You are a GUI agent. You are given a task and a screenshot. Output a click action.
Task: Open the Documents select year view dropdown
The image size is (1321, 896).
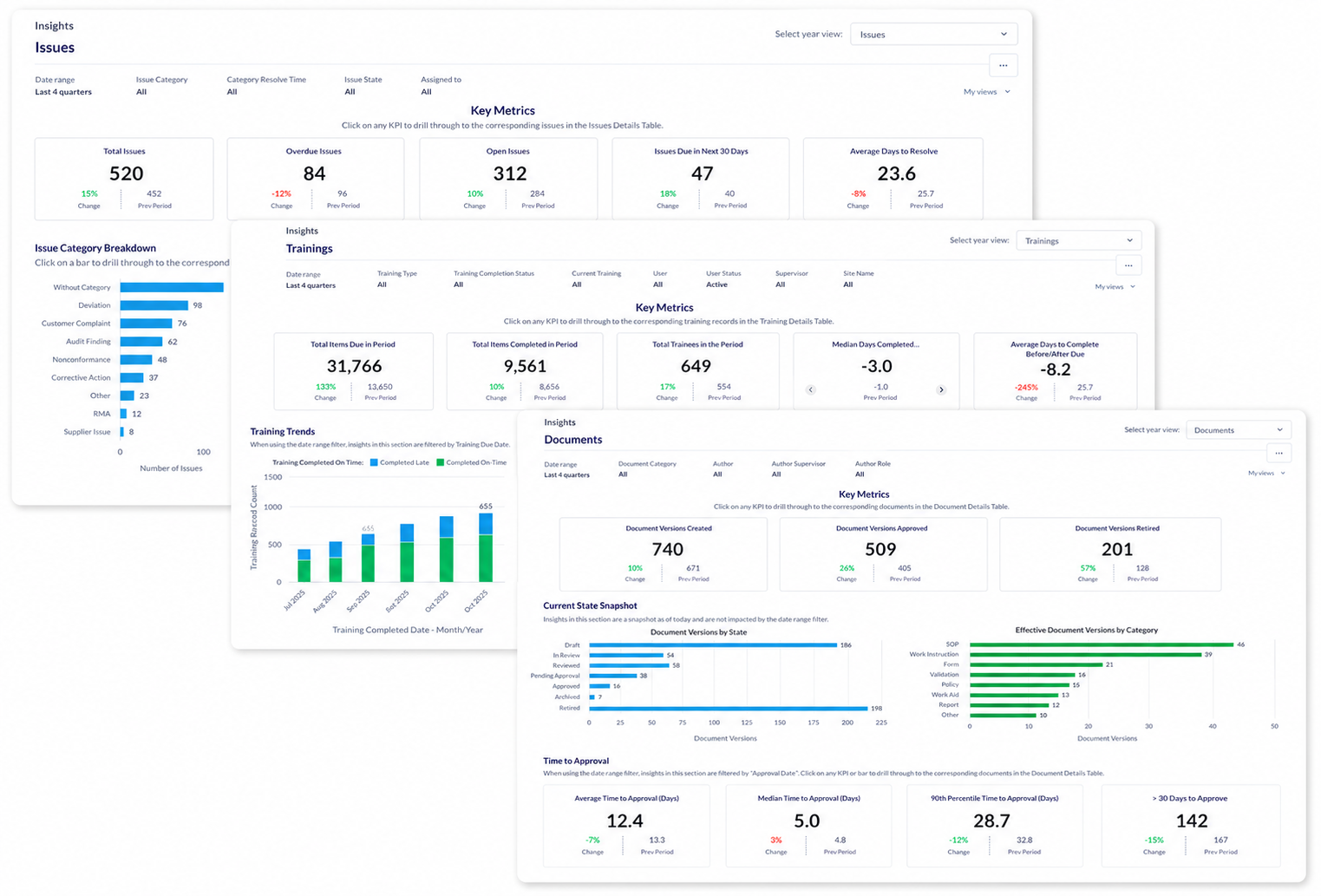1239,429
